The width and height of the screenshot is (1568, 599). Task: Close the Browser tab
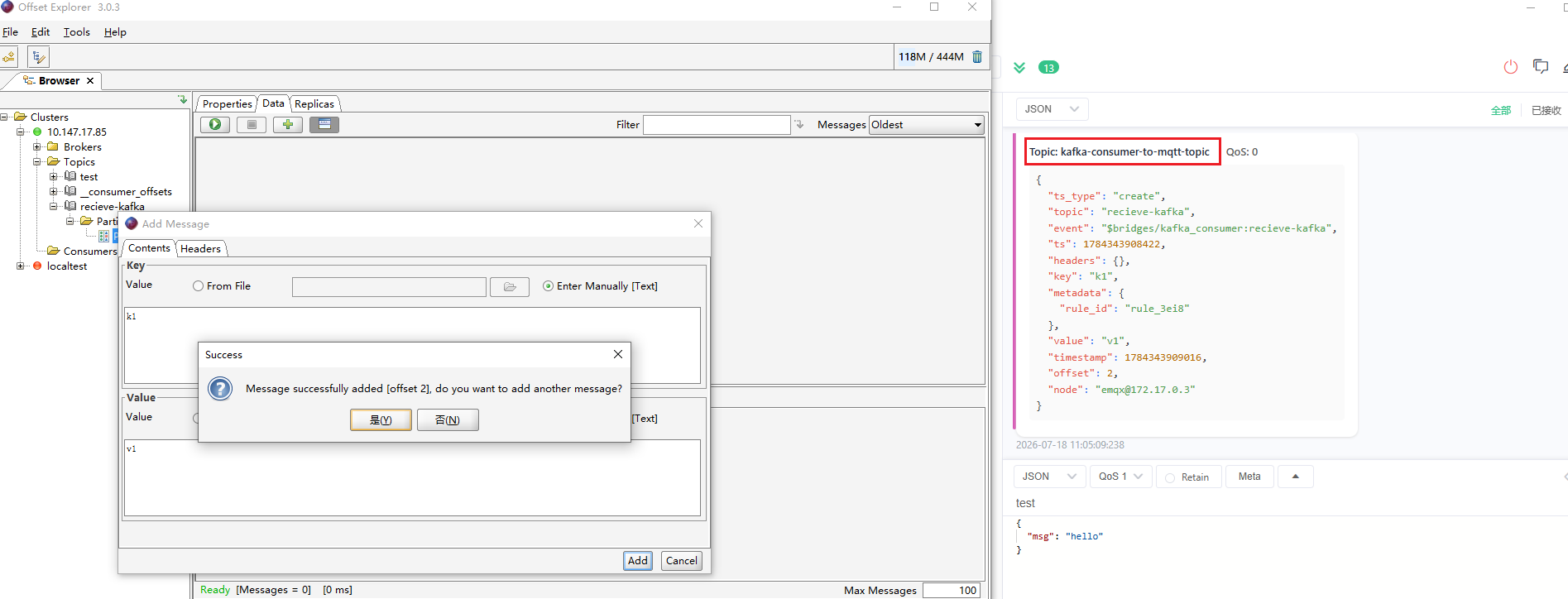point(90,80)
